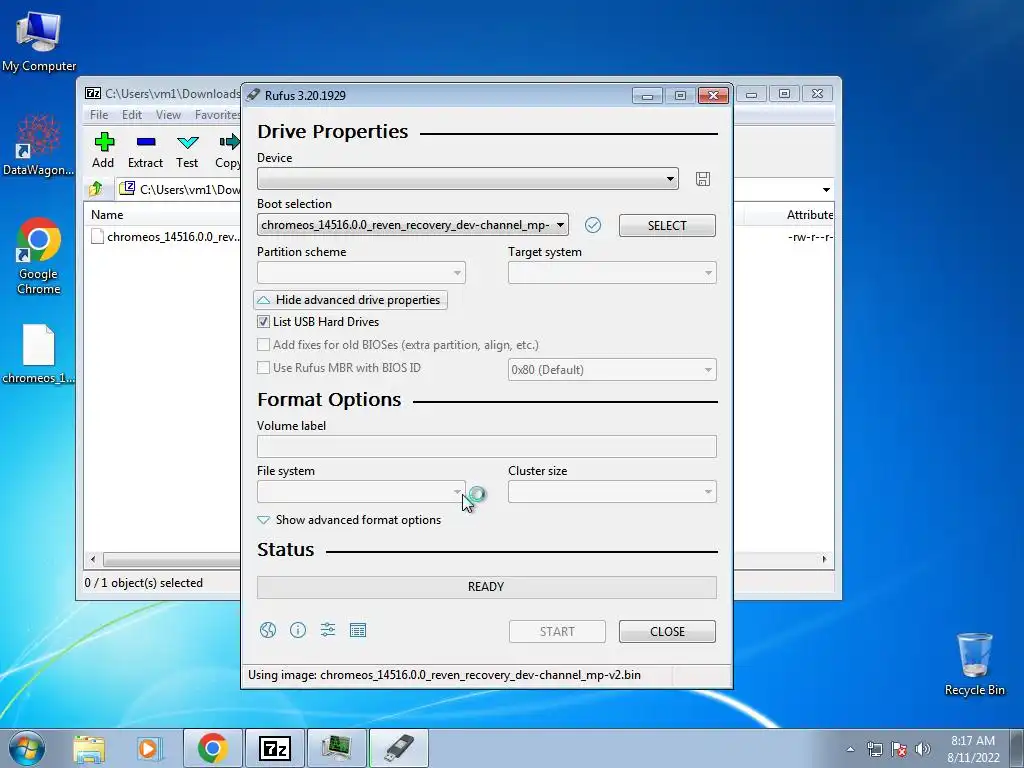1024x768 pixels.
Task: Open the Recycle Bin desktop icon
Action: pos(974,664)
